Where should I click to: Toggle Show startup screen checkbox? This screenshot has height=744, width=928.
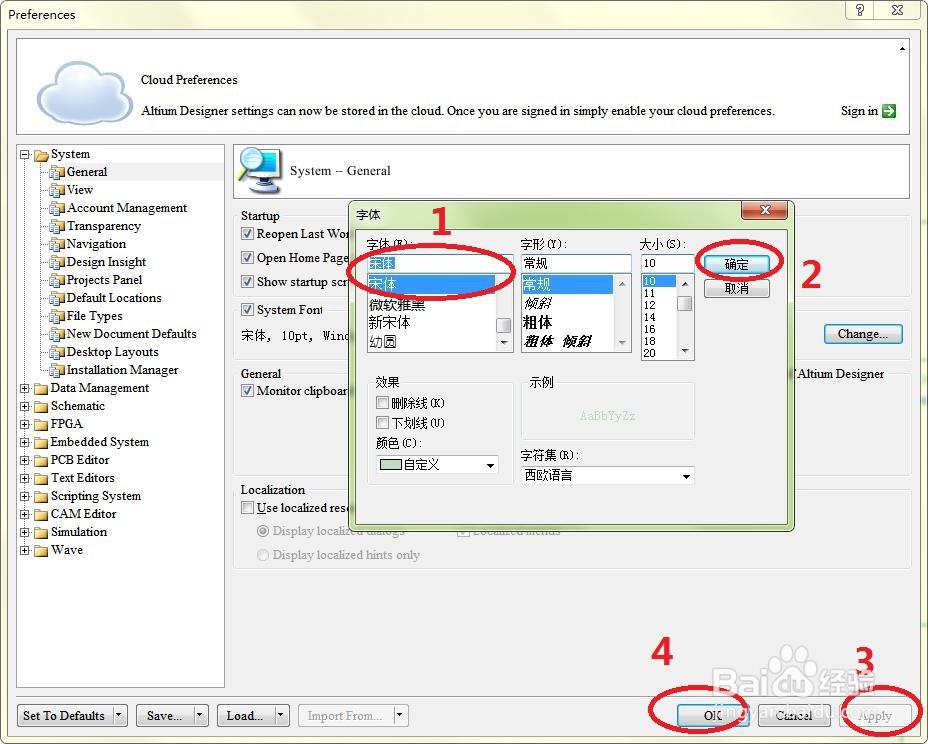(247, 281)
